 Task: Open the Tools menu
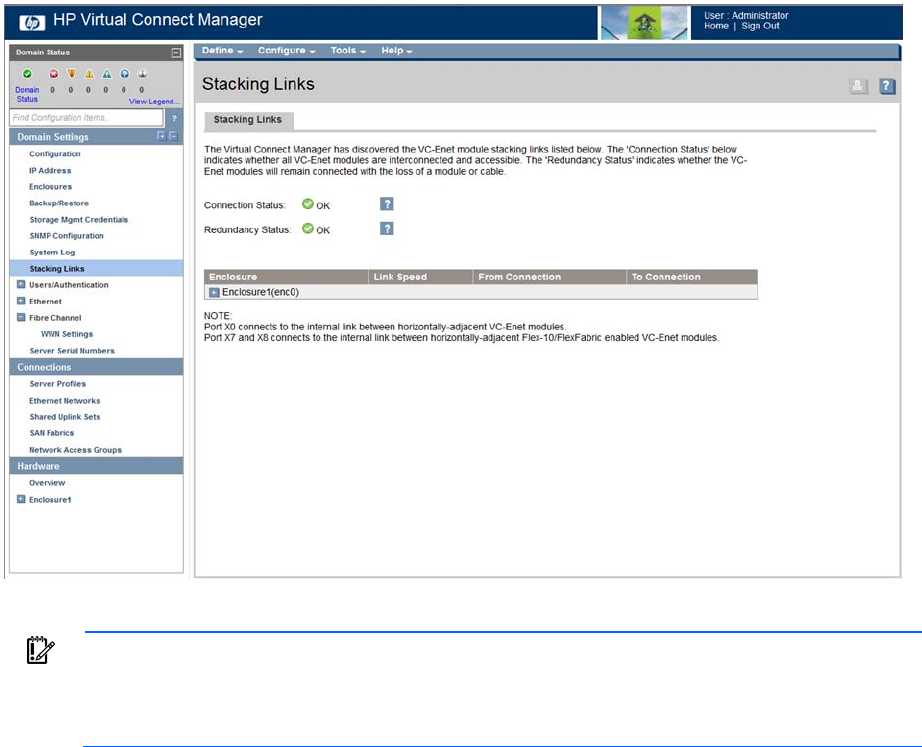348,51
